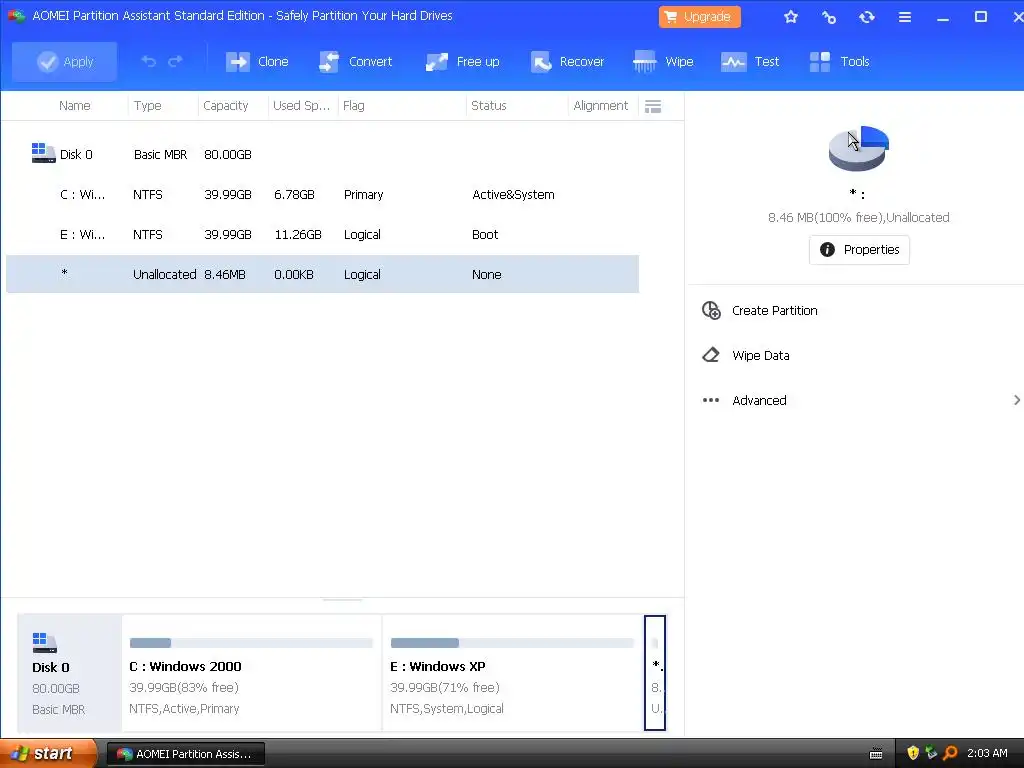Open the Free up tool
The width and height of the screenshot is (1024, 768).
click(462, 61)
